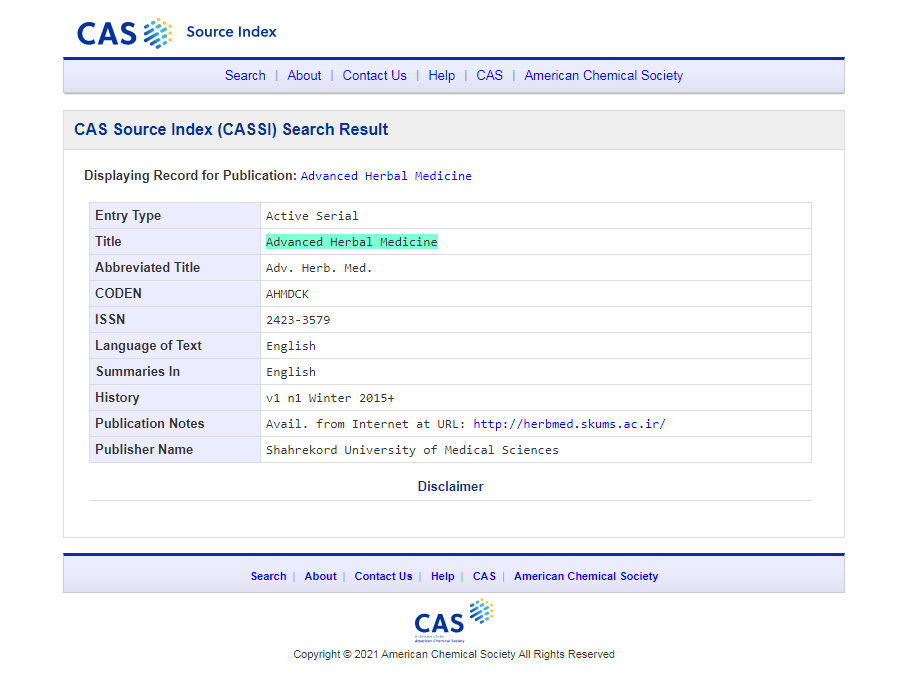Click the Title row label
Screen dimensions: 898x683
108,242
